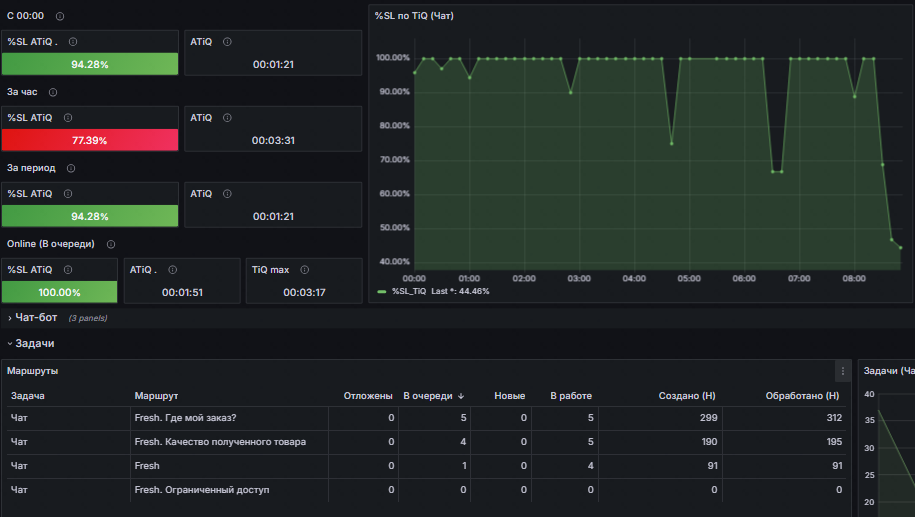915x517 pixels.
Task: Click info icon next to 'За период'
Action: (x=71, y=168)
